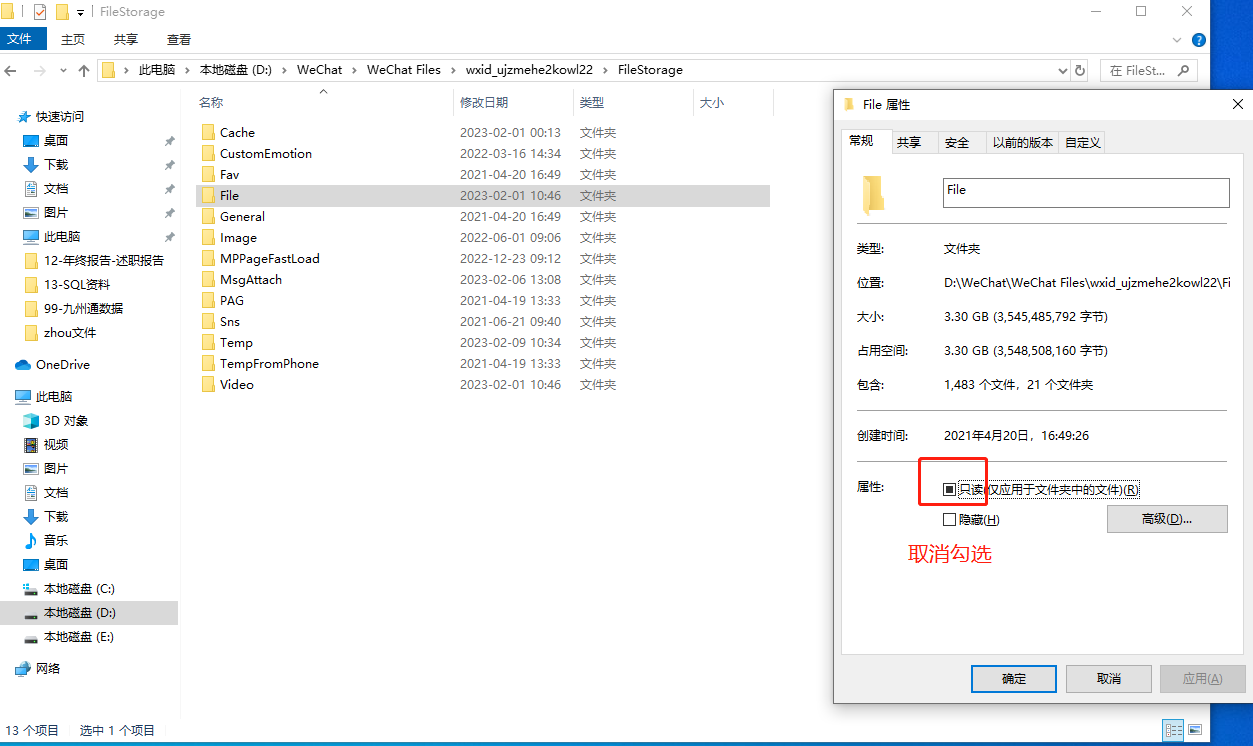This screenshot has height=746, width=1253.
Task: Switch to details view icon in status bar
Action: click(x=1173, y=730)
